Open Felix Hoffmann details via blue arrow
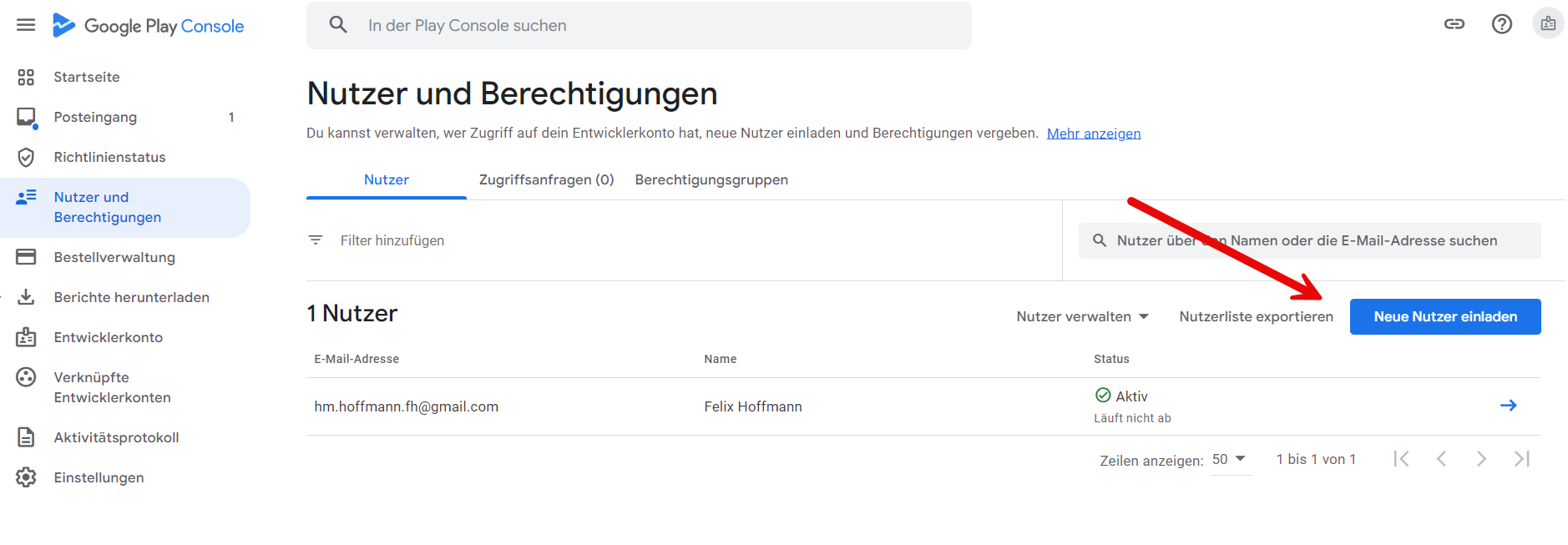1568x545 pixels. [x=1508, y=406]
